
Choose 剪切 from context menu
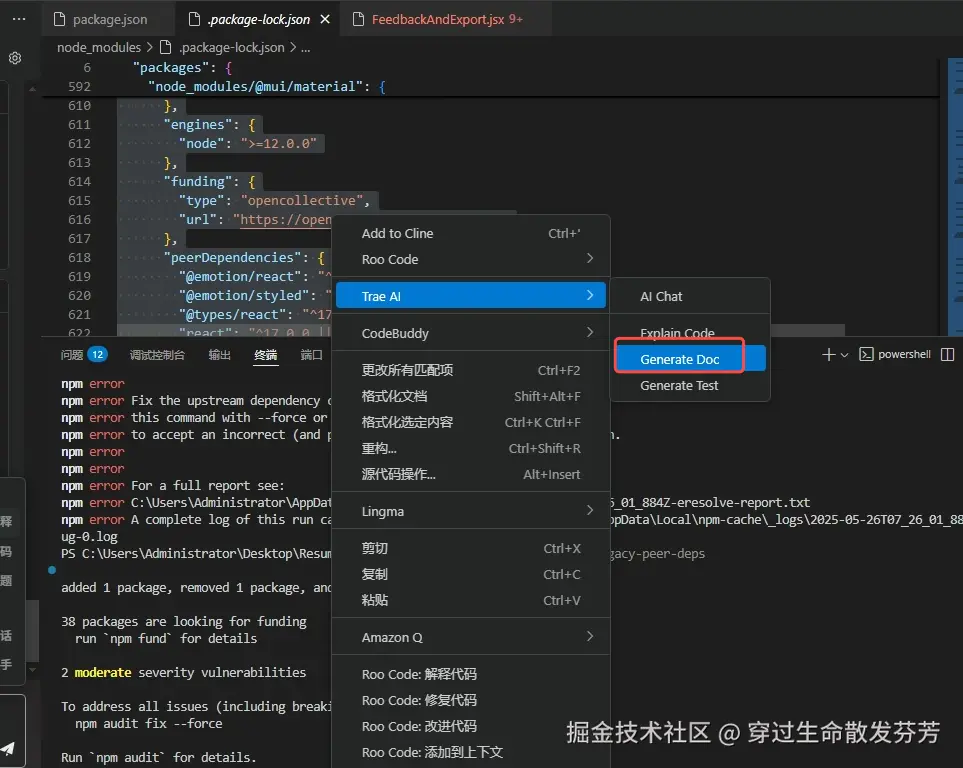[470, 548]
